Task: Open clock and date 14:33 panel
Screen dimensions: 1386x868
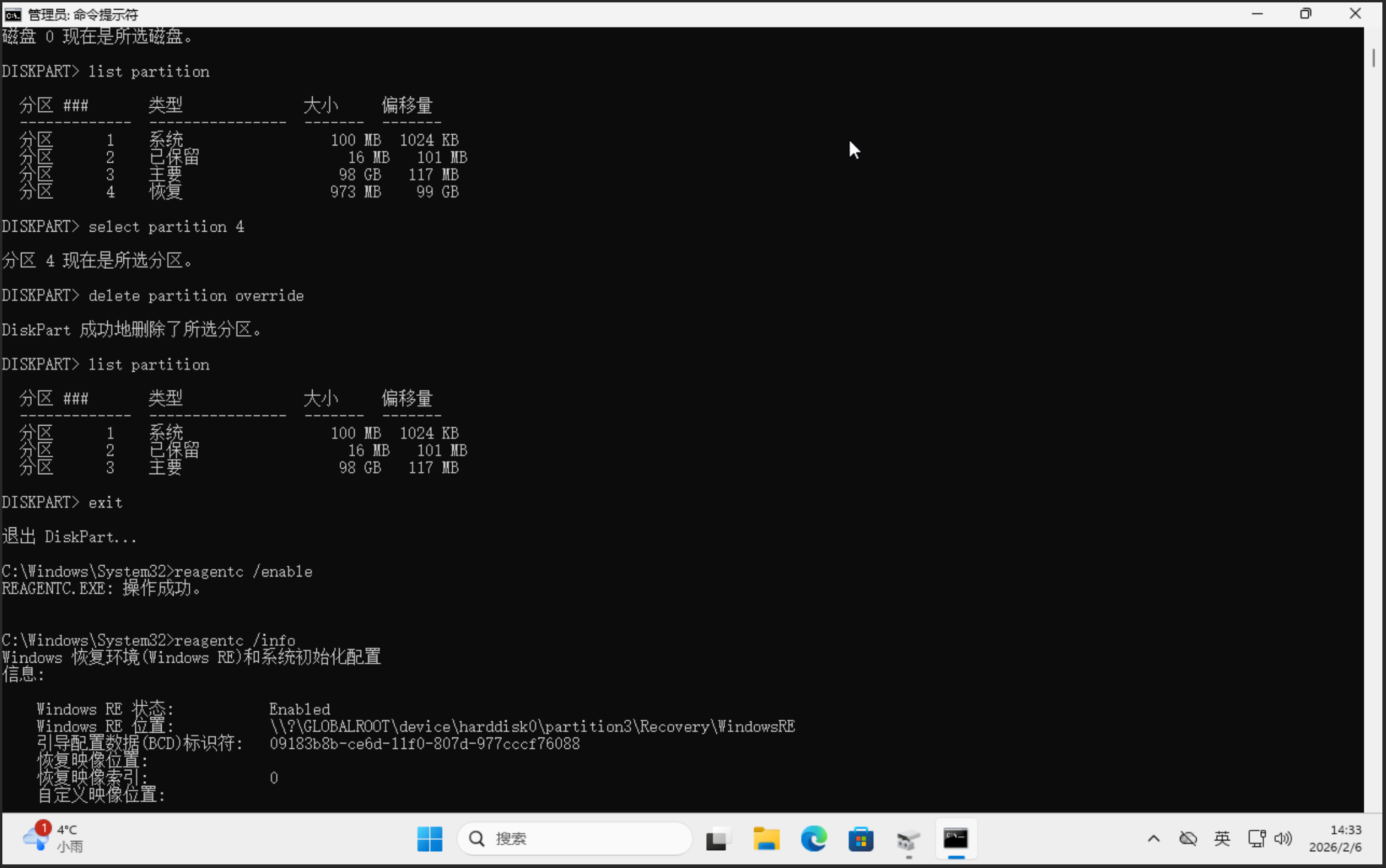Action: point(1336,838)
